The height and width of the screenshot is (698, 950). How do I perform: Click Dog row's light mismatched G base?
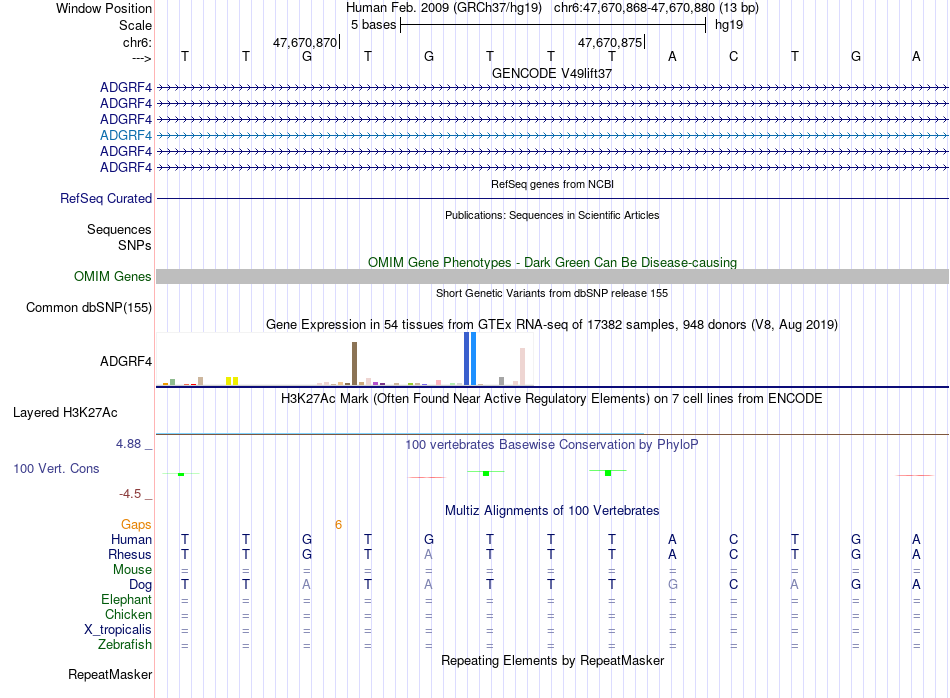(x=673, y=585)
